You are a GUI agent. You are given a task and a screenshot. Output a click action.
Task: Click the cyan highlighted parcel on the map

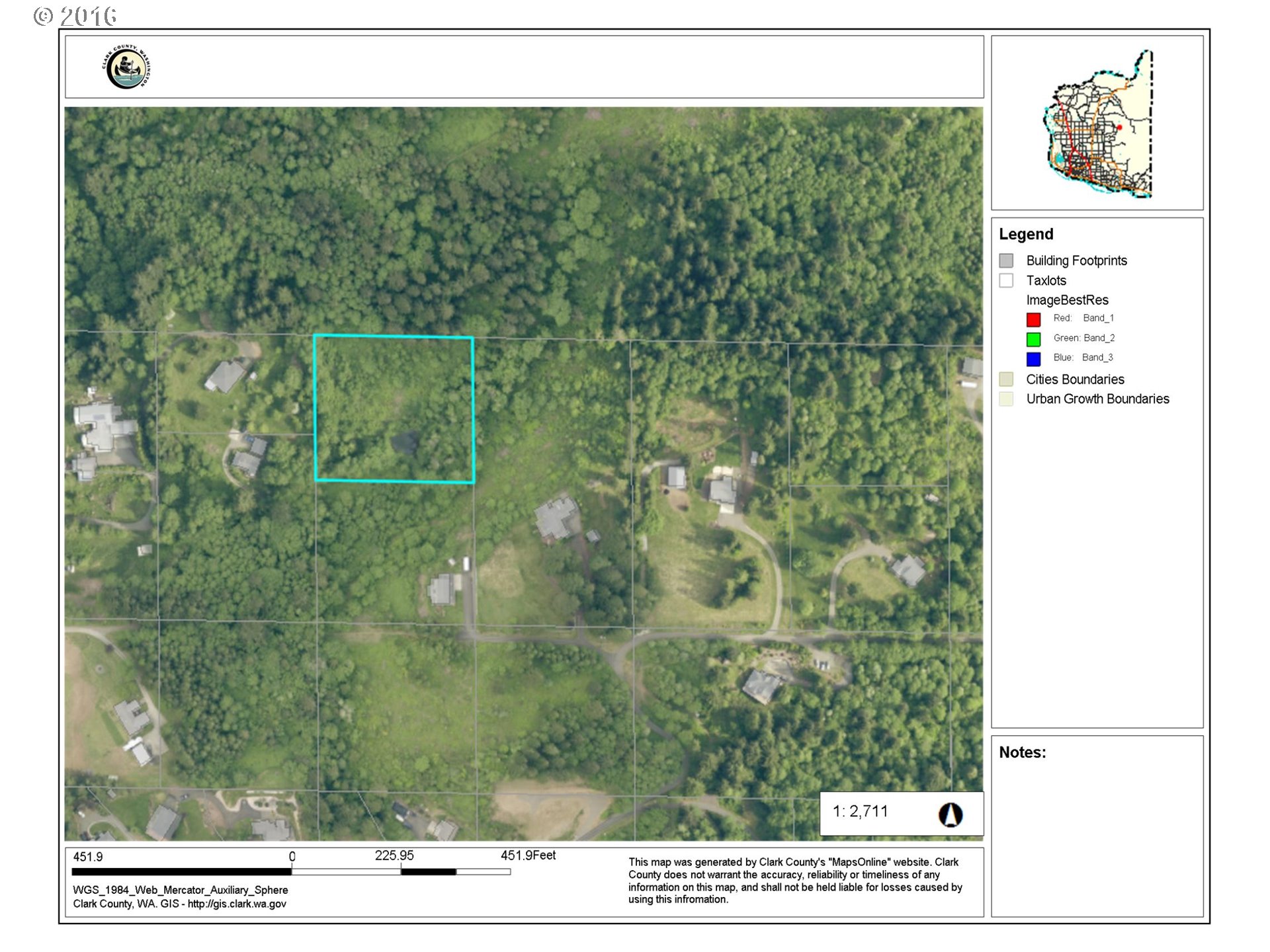[394, 409]
